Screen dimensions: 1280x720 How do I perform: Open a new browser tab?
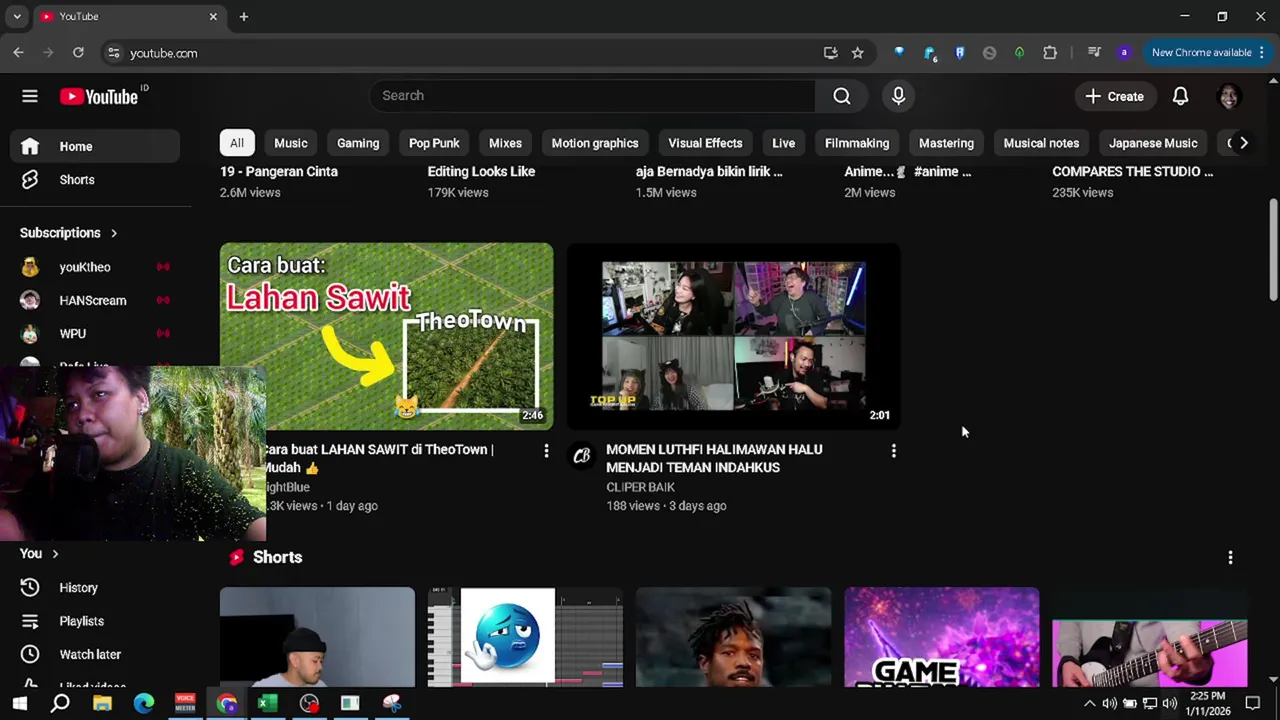(x=243, y=17)
